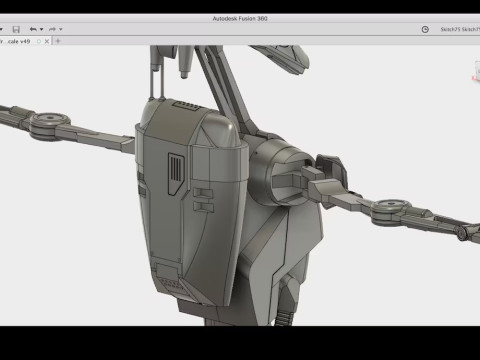This screenshot has width=480, height=360.
Task: Select the vertical vent grille on the backpack
Action: 176,174
